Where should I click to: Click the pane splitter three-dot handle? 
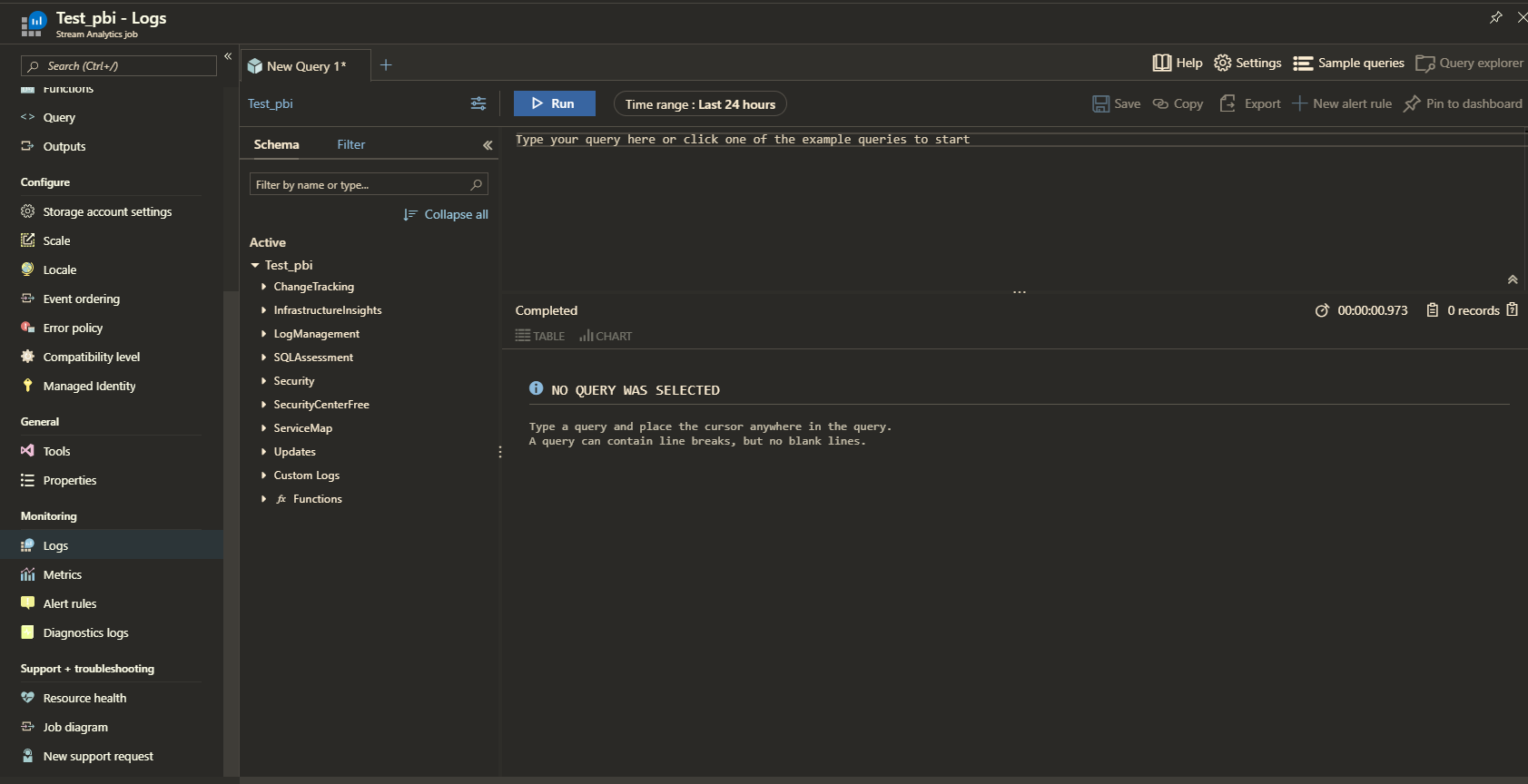[x=500, y=452]
